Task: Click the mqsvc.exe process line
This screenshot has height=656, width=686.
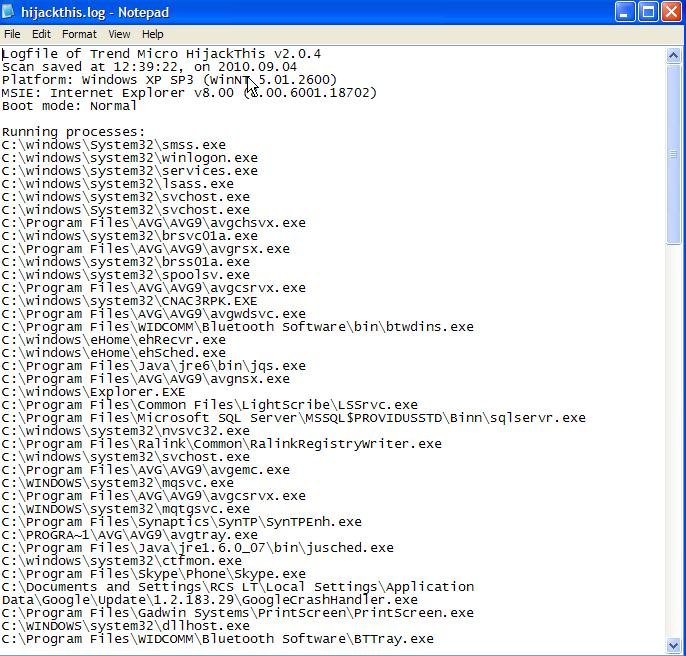Action: tap(118, 483)
